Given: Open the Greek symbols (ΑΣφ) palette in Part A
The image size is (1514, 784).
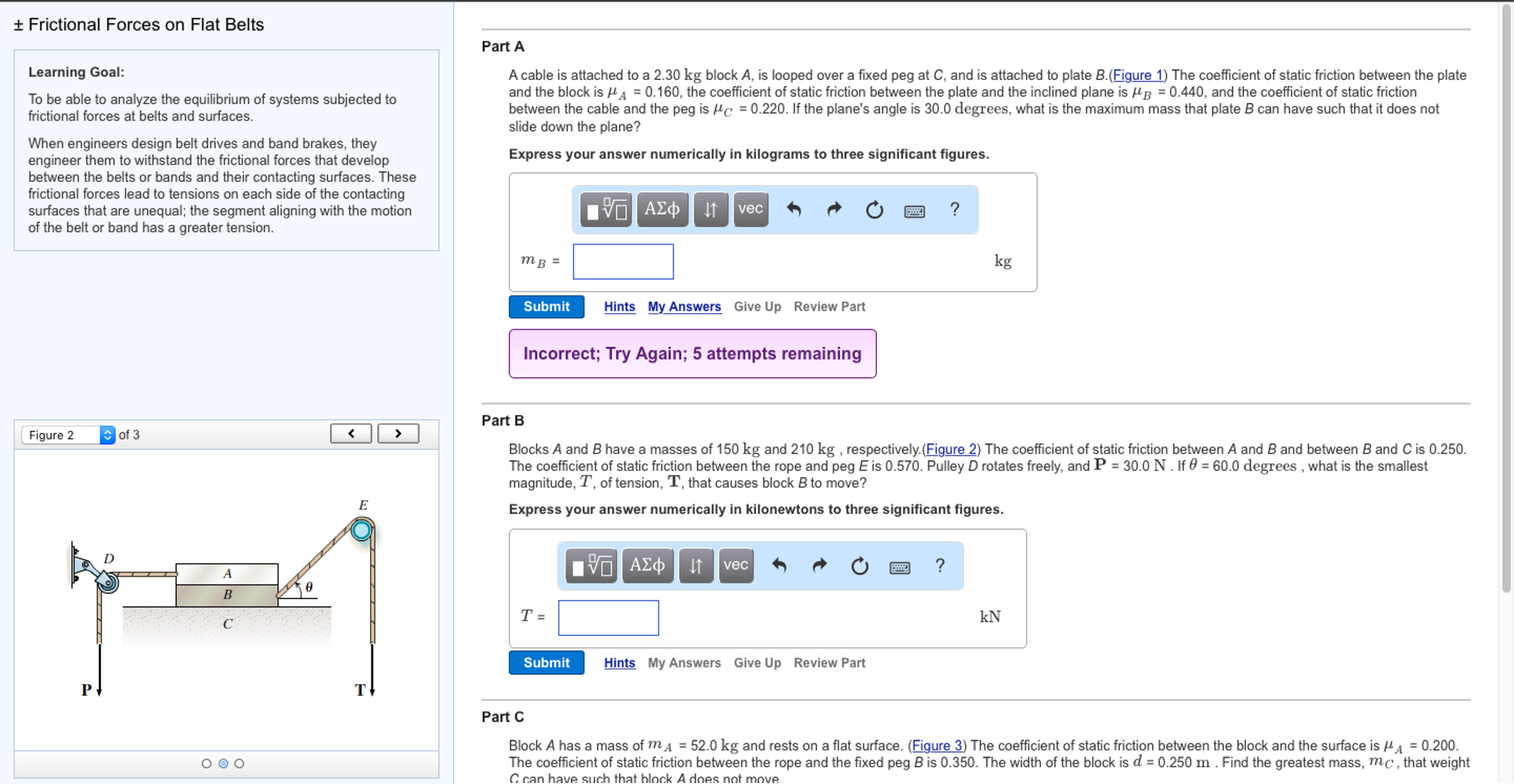Looking at the screenshot, I should [661, 210].
